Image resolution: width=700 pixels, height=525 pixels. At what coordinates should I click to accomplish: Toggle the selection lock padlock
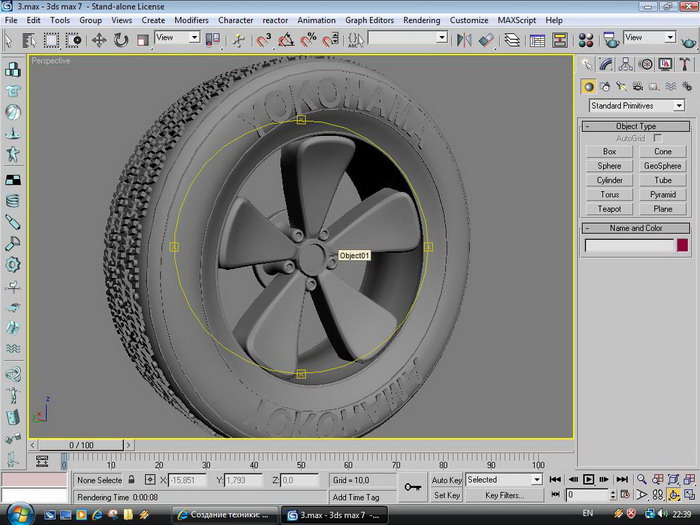[132, 480]
